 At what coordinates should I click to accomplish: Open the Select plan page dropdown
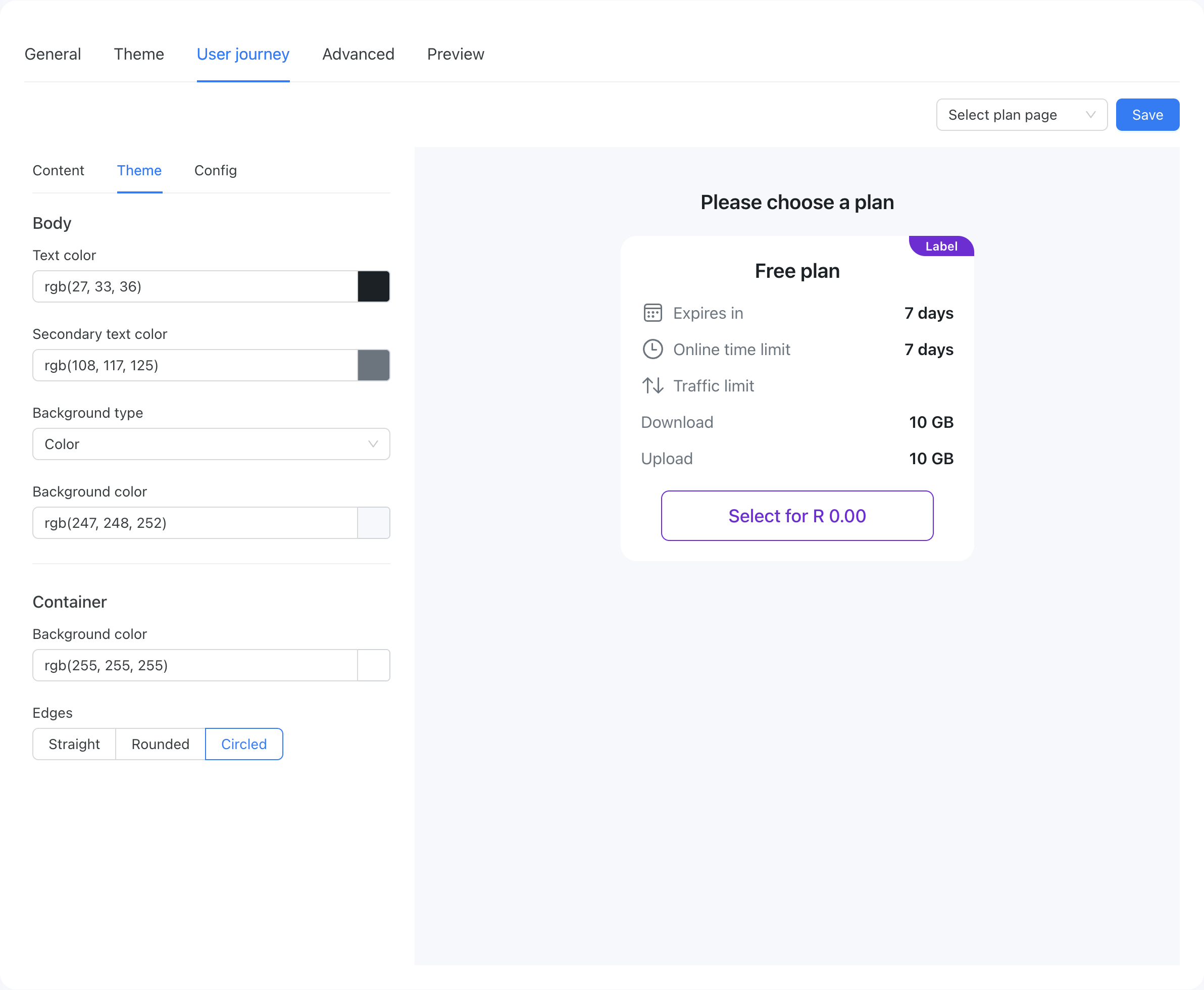coord(1022,115)
